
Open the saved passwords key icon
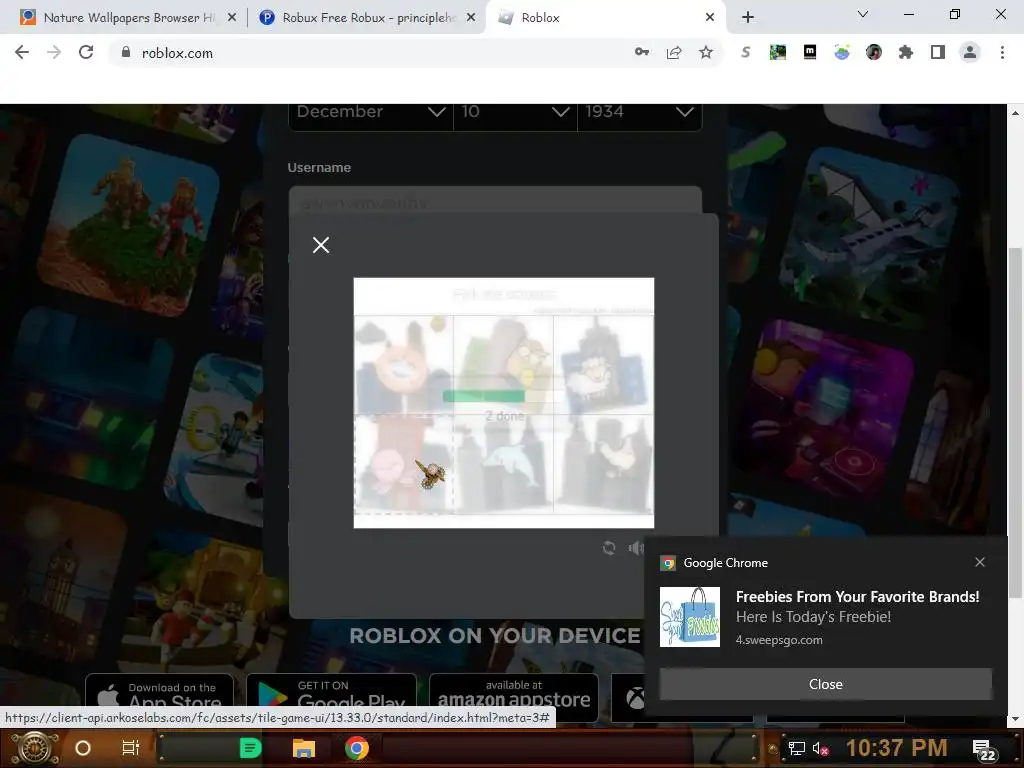641,52
